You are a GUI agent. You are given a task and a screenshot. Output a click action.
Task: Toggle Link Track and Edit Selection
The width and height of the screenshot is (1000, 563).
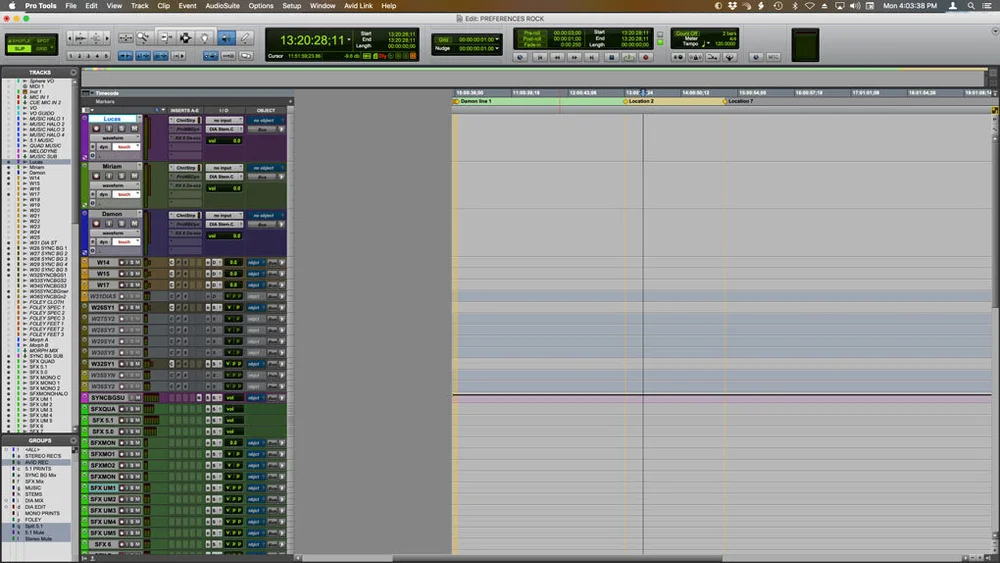tap(161, 56)
